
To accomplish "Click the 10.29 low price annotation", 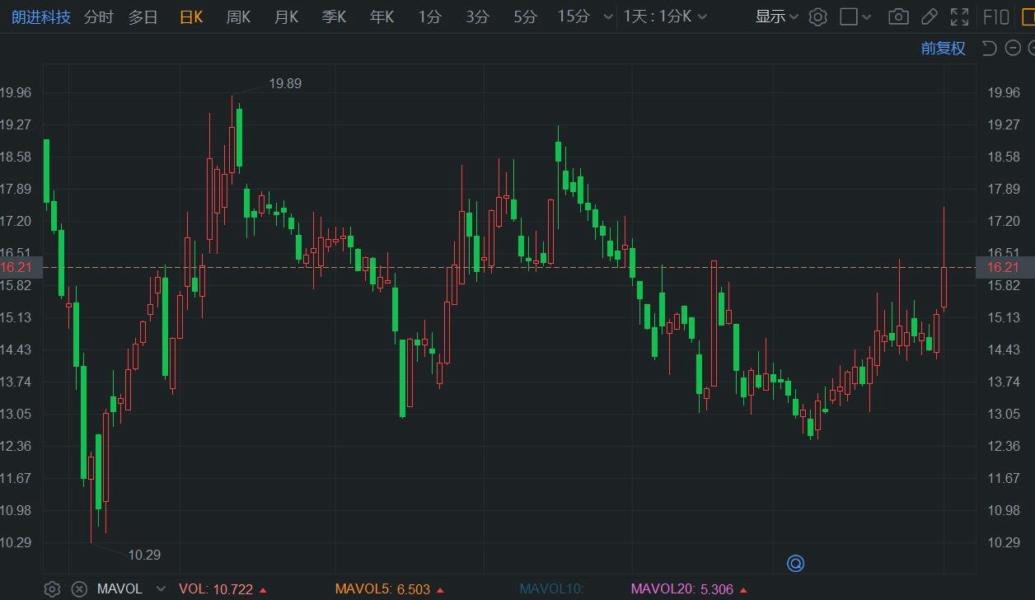I will point(145,555).
